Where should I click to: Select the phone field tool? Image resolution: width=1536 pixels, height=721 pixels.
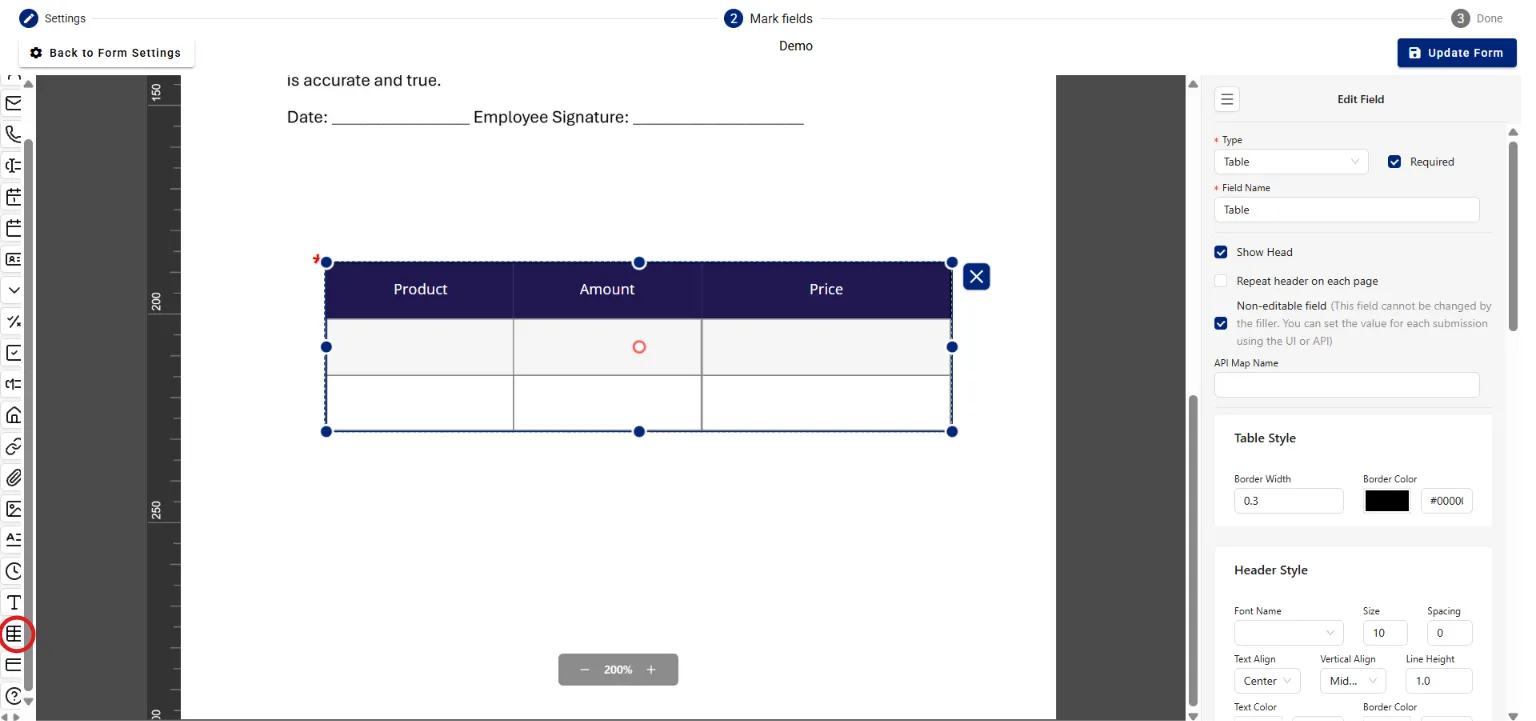point(14,134)
